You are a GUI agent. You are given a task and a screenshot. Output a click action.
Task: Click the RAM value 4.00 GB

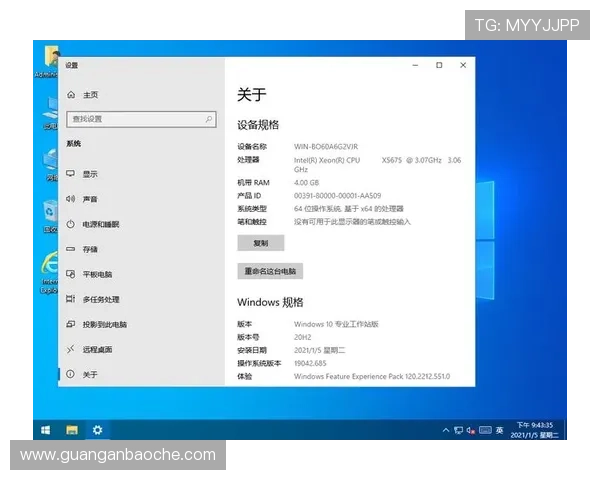point(307,183)
